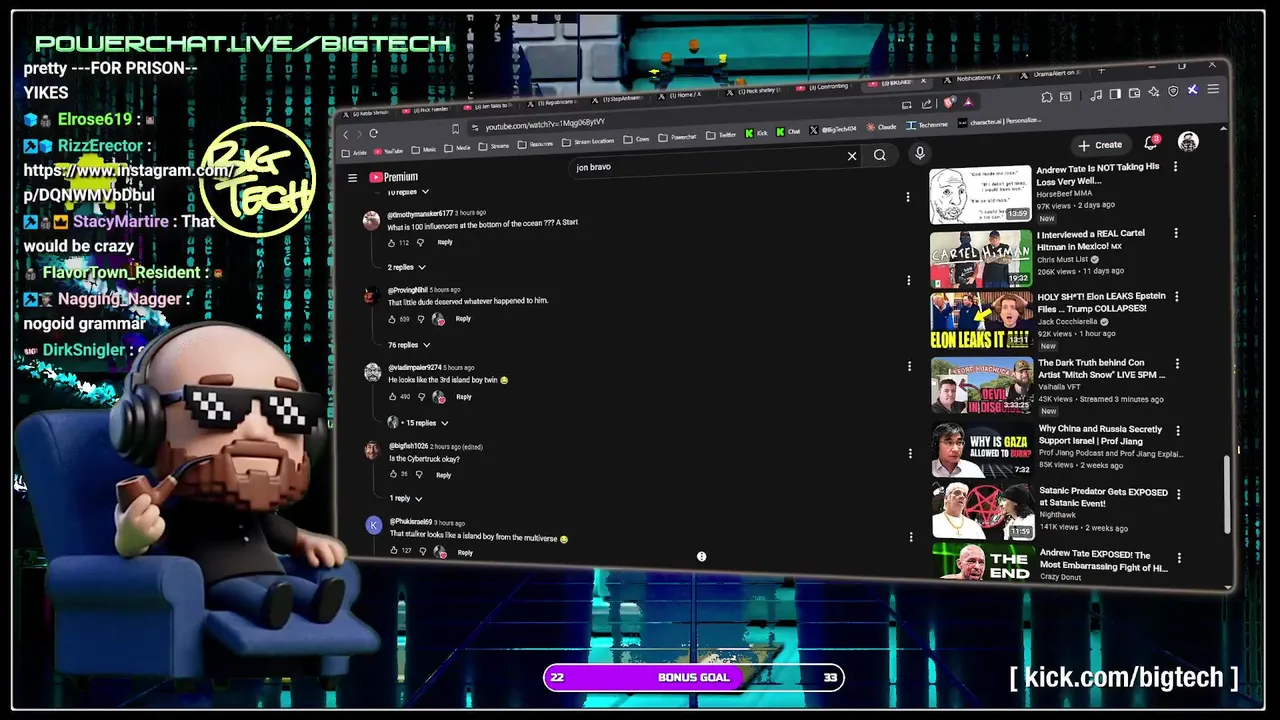The width and height of the screenshot is (1280, 720).
Task: Reply to the @ProvingNihil comment
Action: [x=463, y=319]
